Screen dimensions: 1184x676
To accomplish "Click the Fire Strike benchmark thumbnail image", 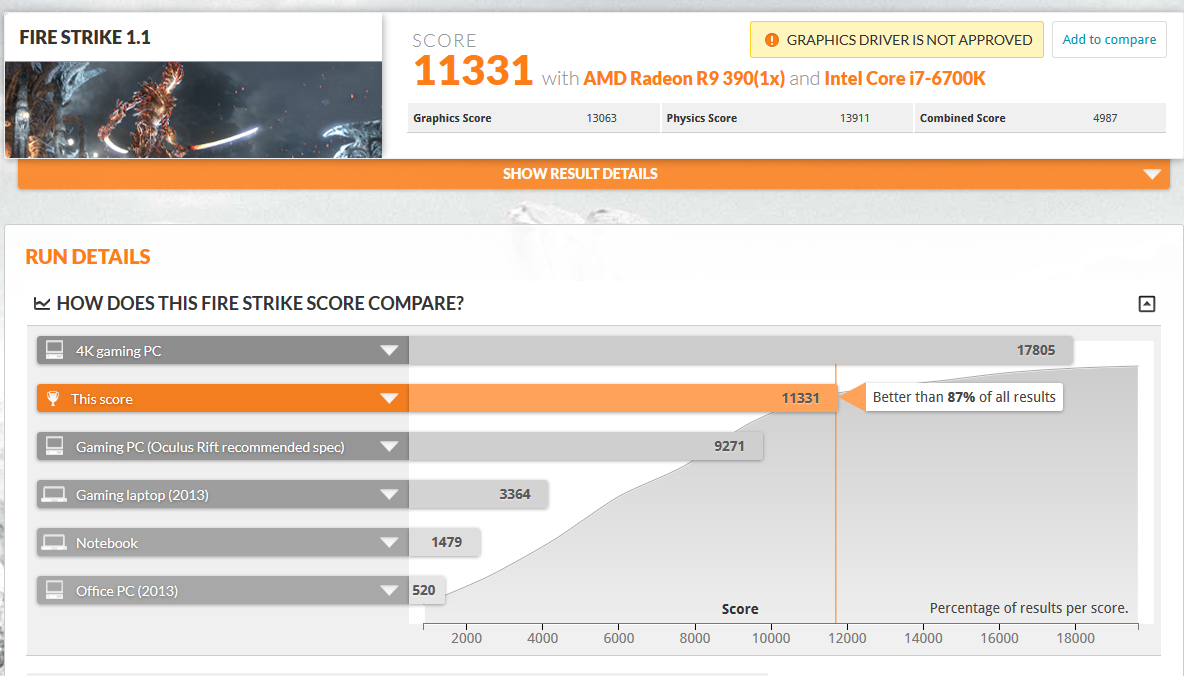I will click(x=193, y=110).
